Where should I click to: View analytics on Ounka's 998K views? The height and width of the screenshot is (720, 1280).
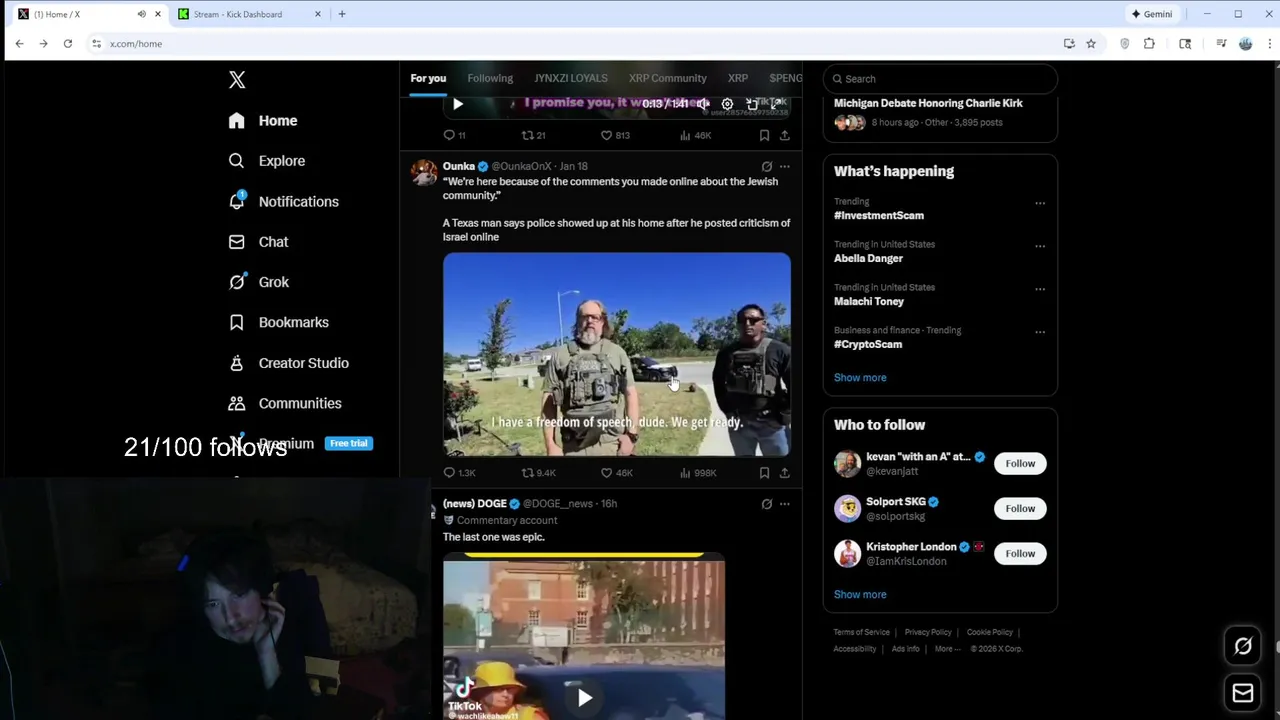click(x=698, y=473)
